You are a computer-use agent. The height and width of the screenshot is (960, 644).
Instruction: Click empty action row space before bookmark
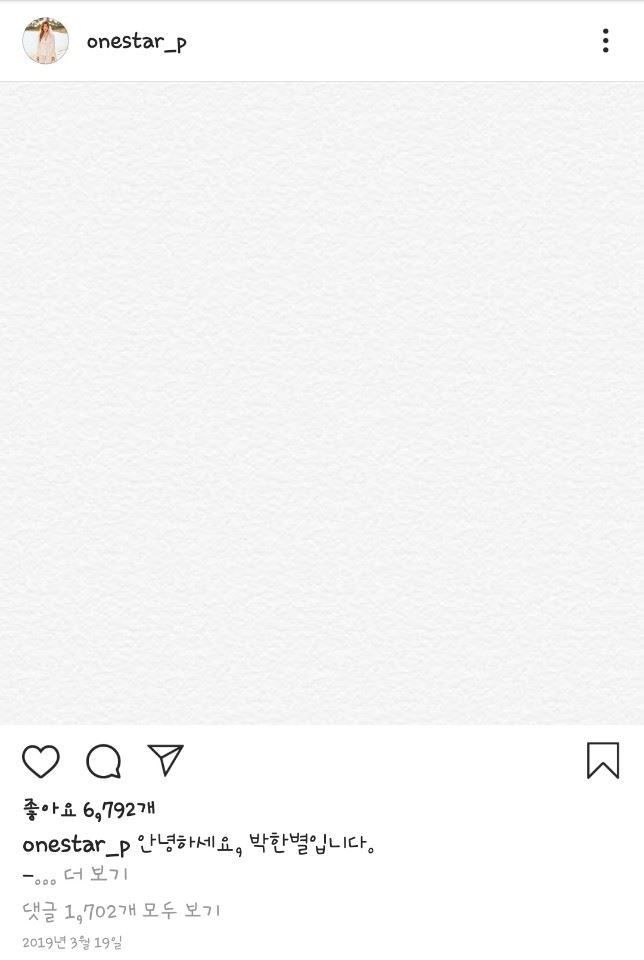(x=380, y=762)
